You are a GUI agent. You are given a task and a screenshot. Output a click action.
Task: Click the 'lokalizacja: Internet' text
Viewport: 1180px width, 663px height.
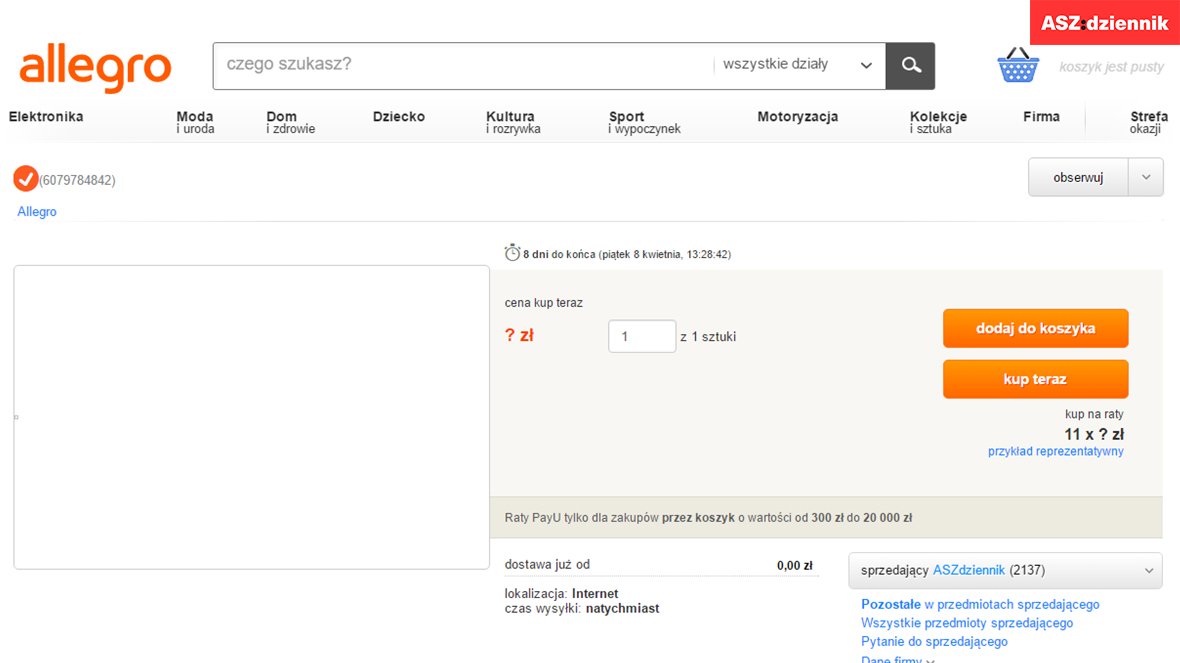click(x=561, y=594)
